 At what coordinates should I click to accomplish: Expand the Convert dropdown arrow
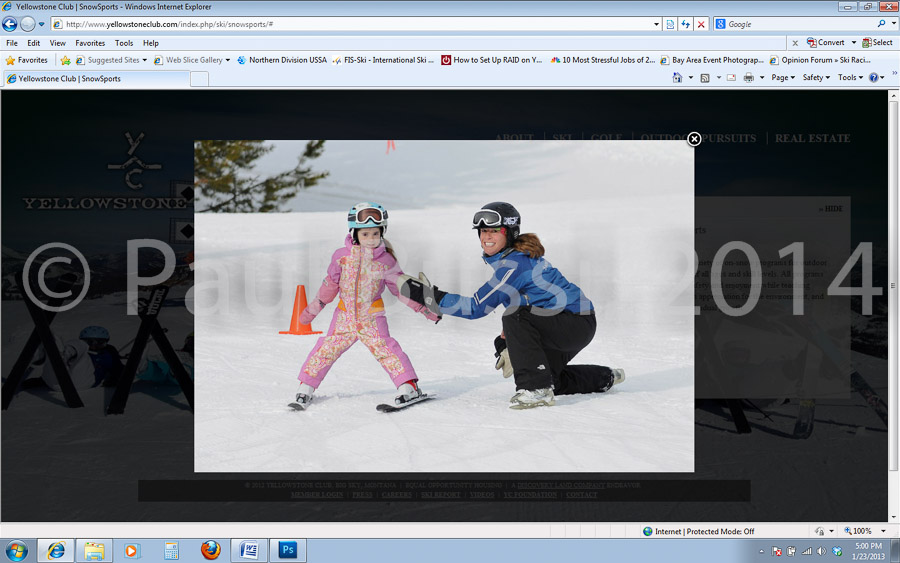coord(854,42)
